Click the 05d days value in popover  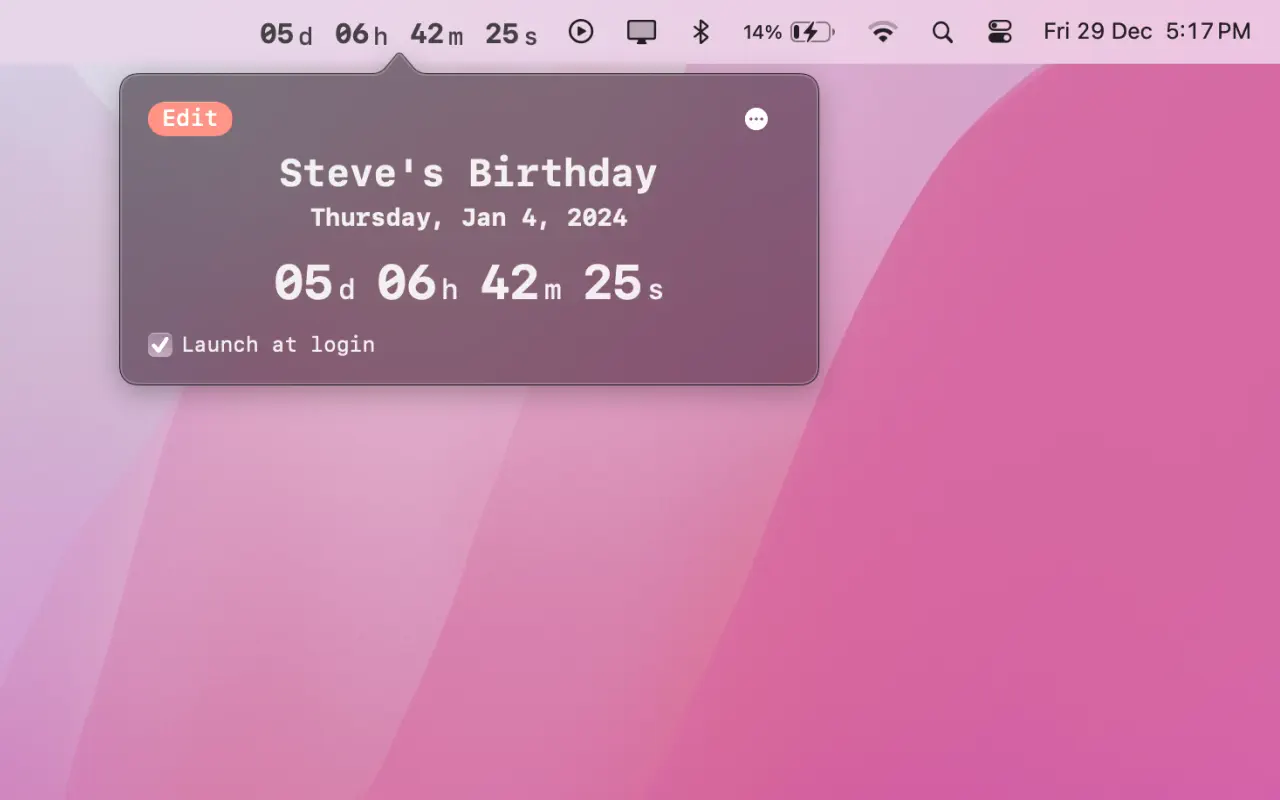[x=314, y=283]
